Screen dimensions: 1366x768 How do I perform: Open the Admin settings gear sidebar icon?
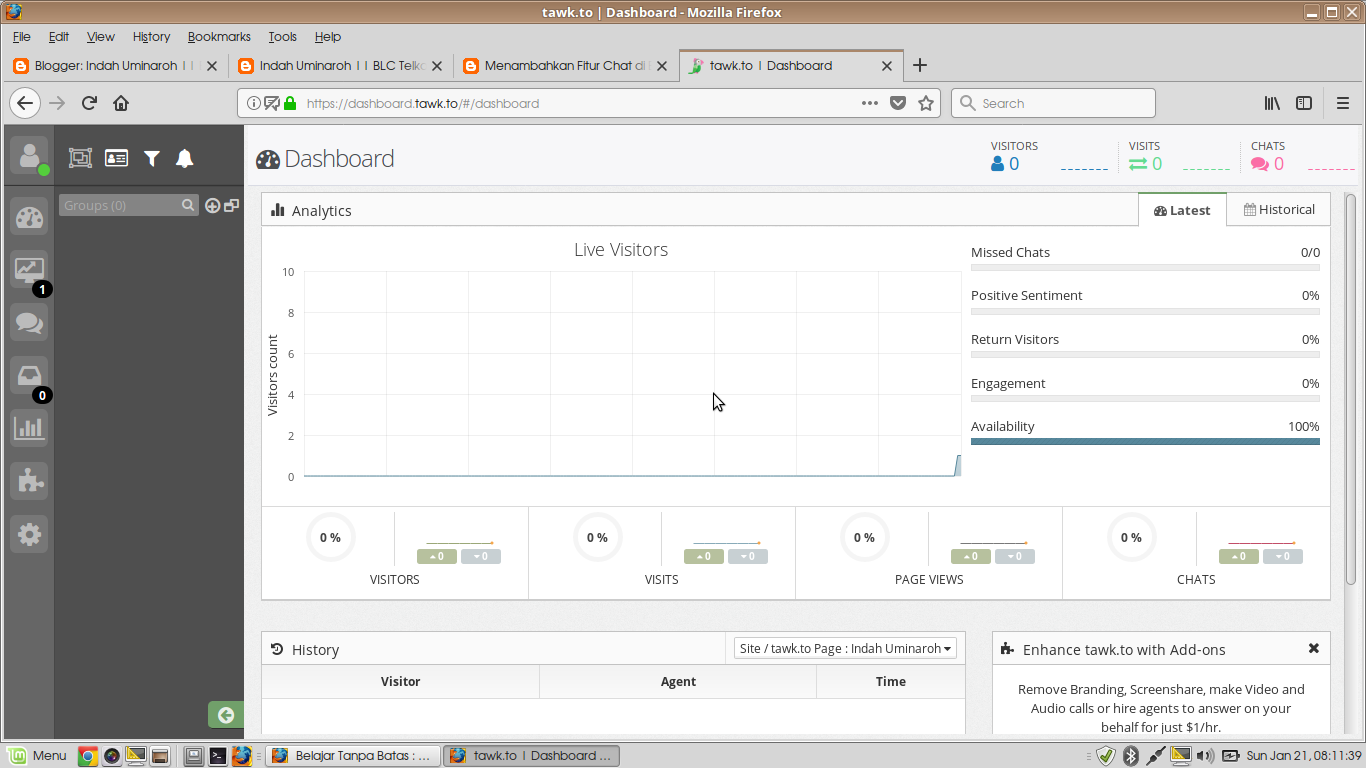coord(29,535)
